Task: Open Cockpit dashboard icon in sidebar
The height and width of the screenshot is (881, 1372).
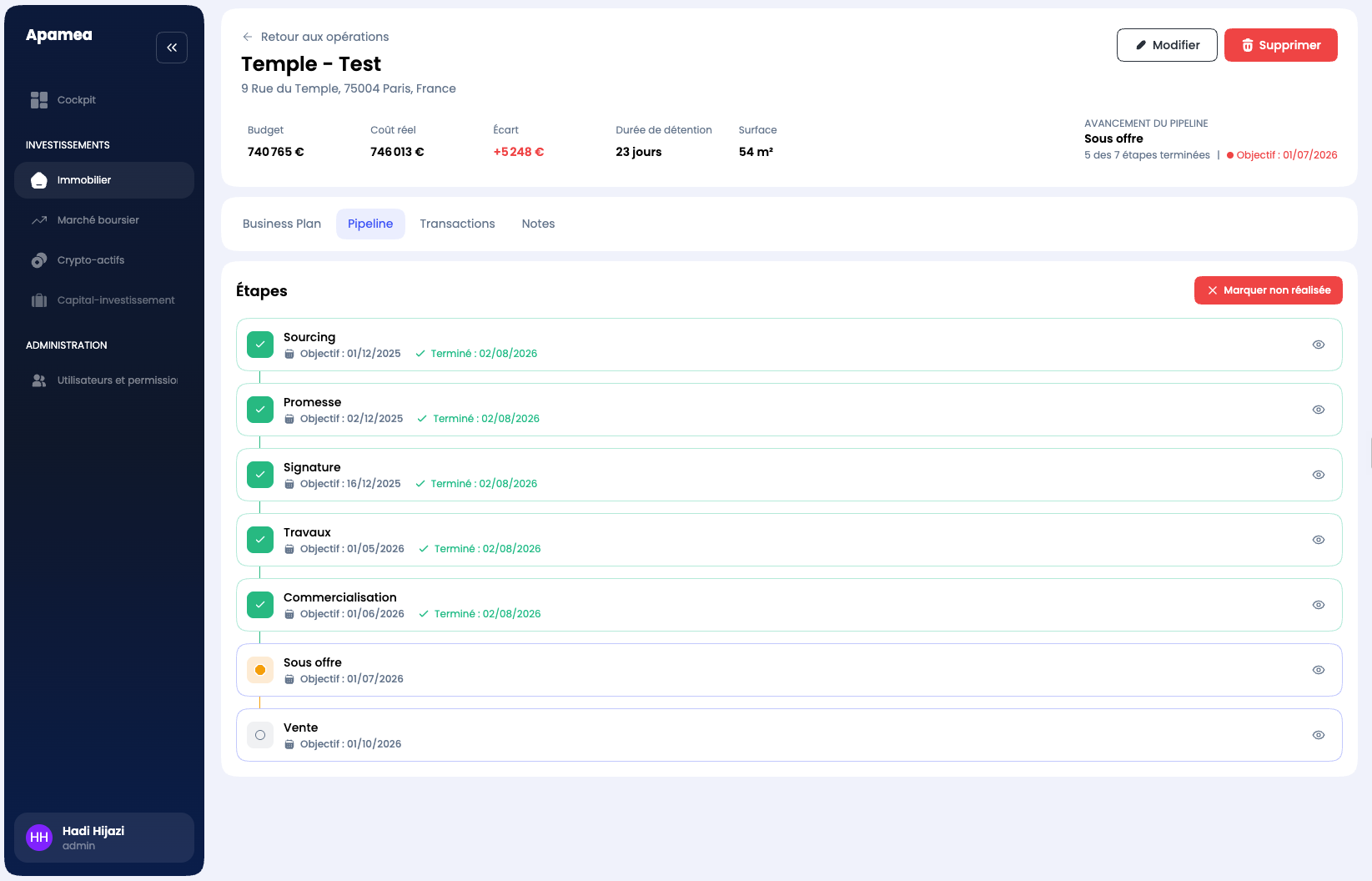Action: (x=39, y=100)
